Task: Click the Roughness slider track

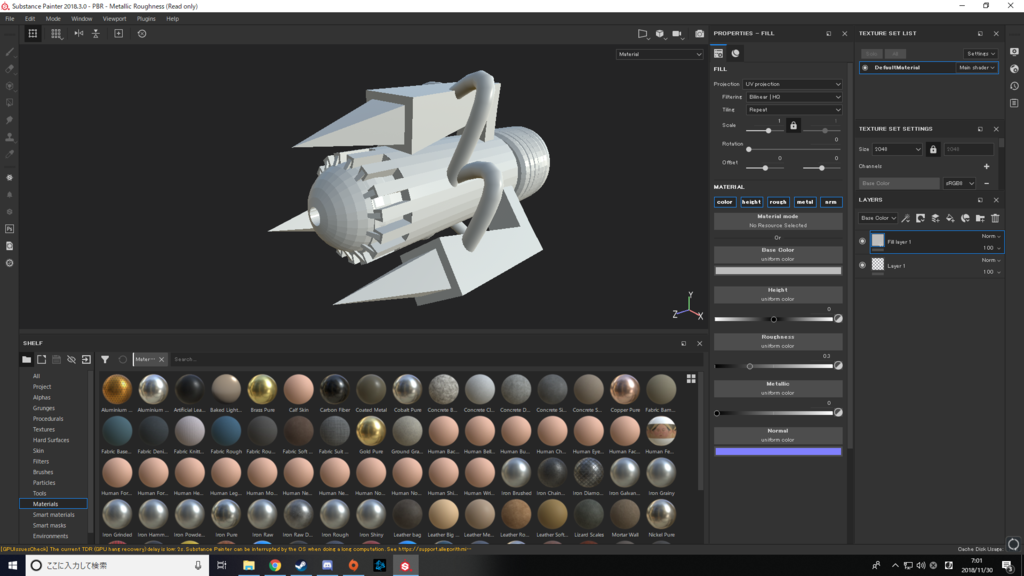Action: 774,366
